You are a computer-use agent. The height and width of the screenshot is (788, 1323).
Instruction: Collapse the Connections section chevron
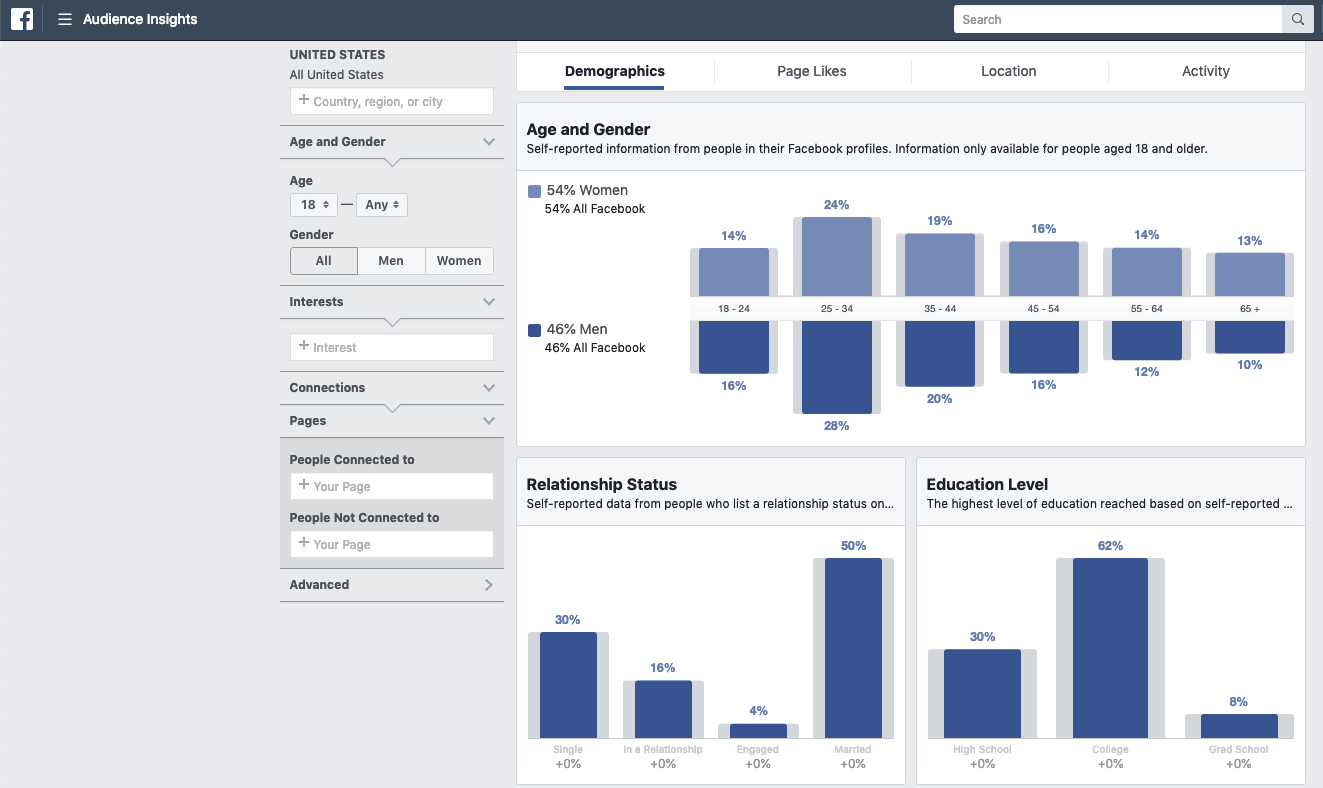(489, 388)
